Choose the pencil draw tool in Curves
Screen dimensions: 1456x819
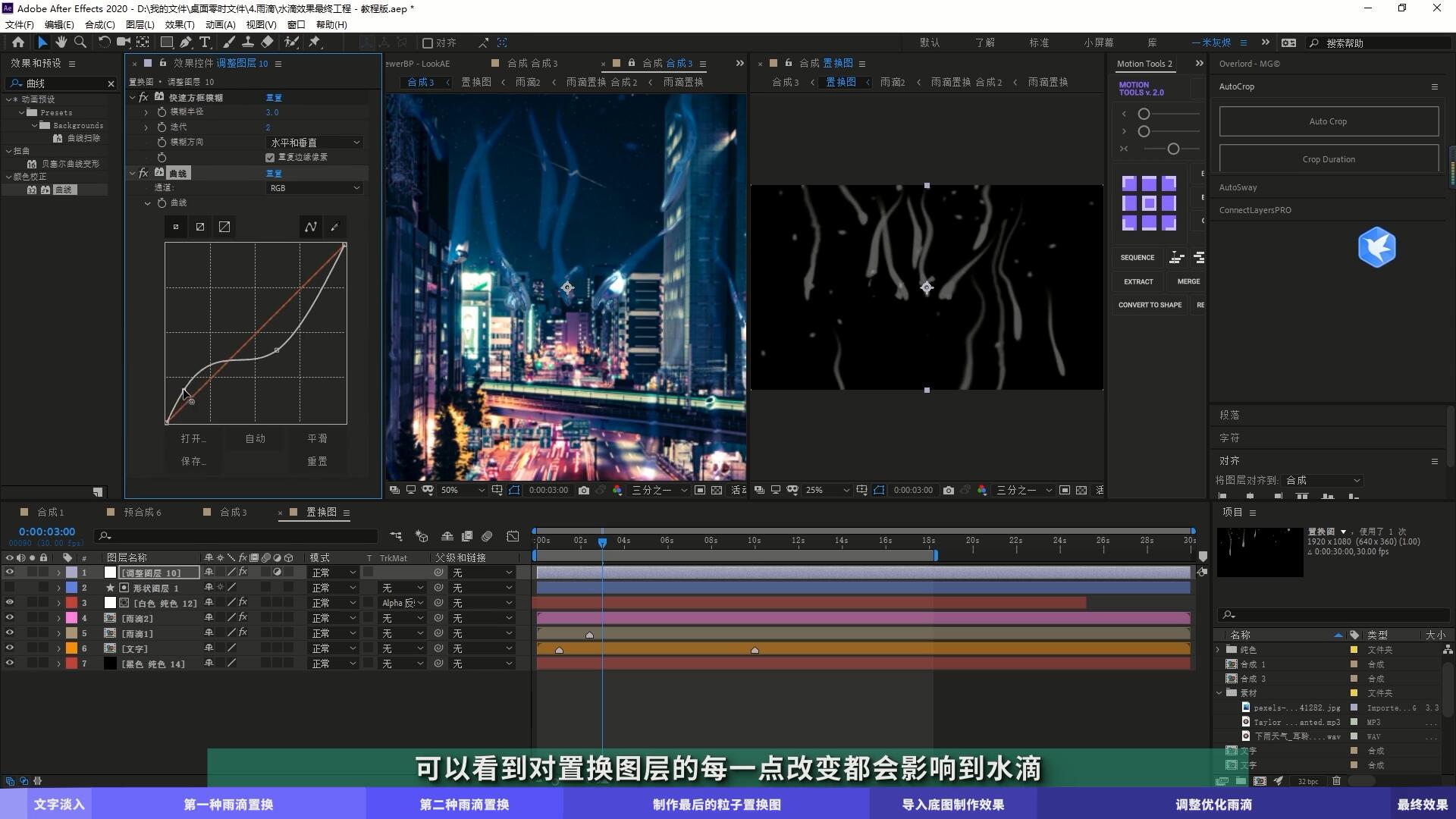point(334,227)
